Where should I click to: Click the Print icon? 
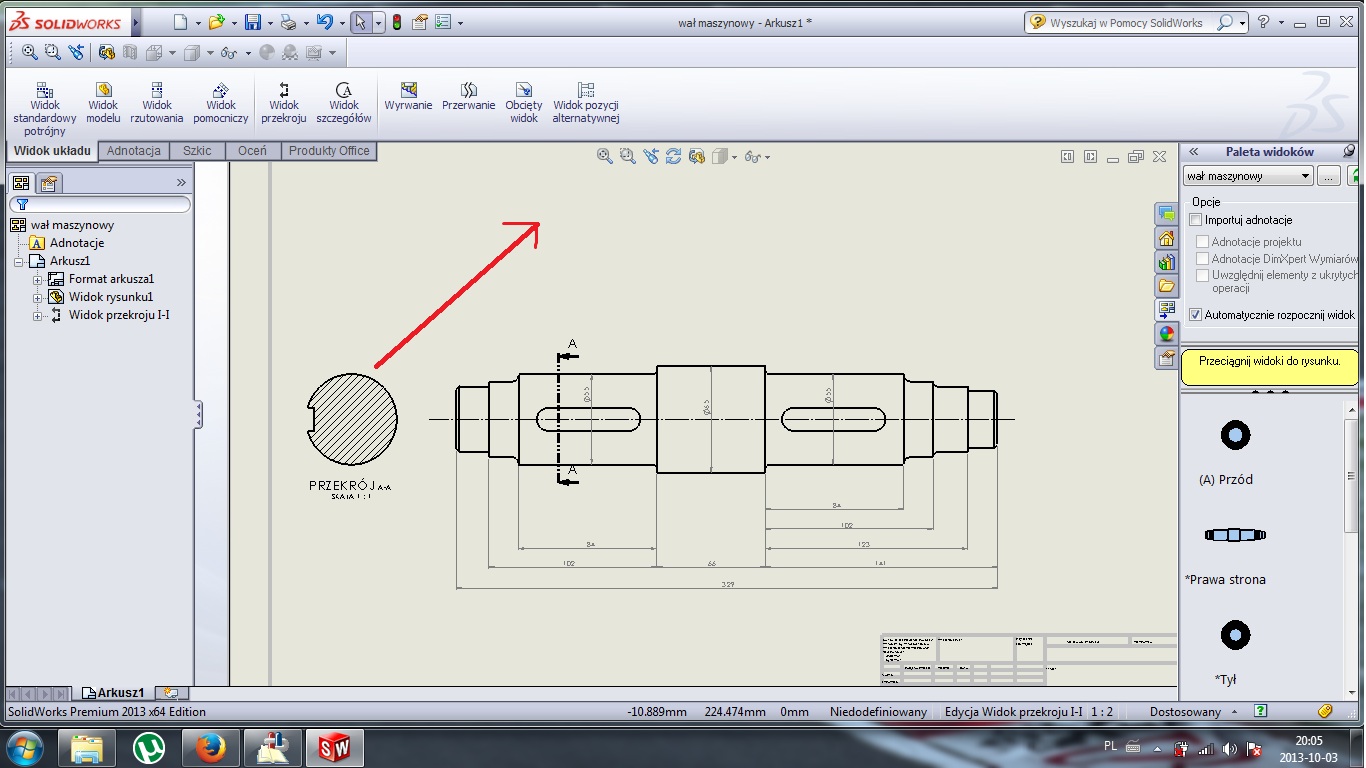coord(288,22)
